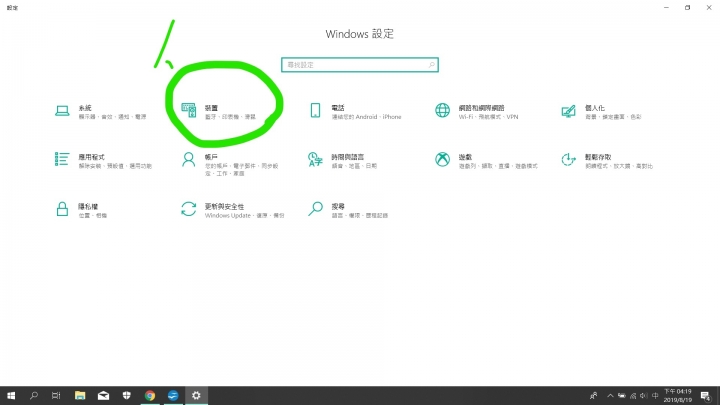Open the 搜尋 (Search) magnifier settings icon

(x=315, y=209)
